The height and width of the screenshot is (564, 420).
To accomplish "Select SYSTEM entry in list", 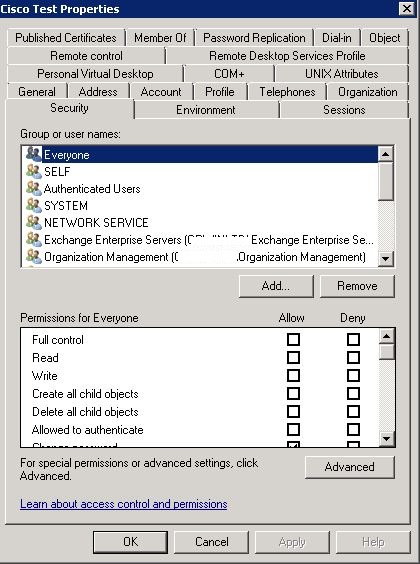I will pos(200,205).
